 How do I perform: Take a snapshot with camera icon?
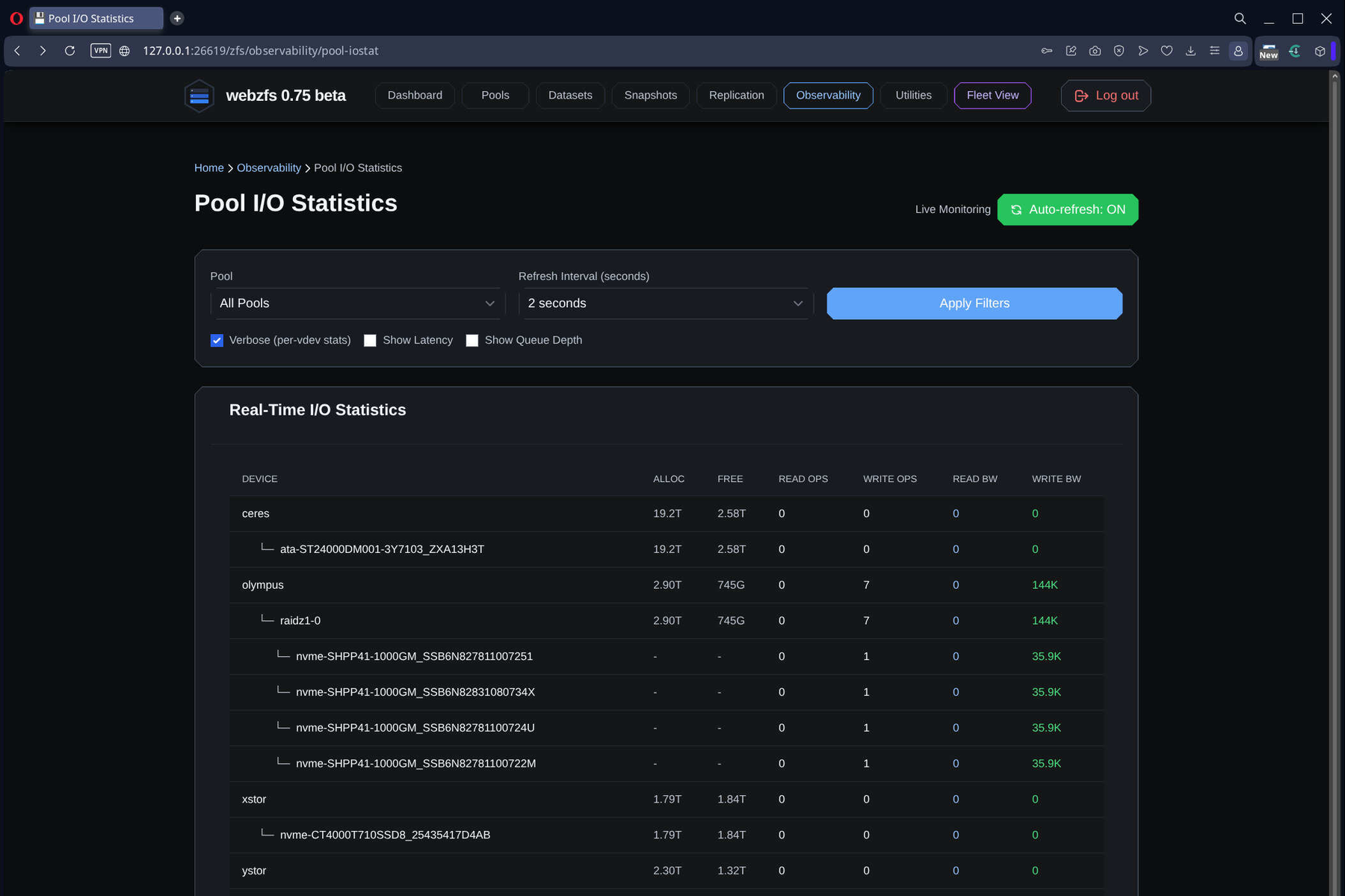pos(1095,51)
